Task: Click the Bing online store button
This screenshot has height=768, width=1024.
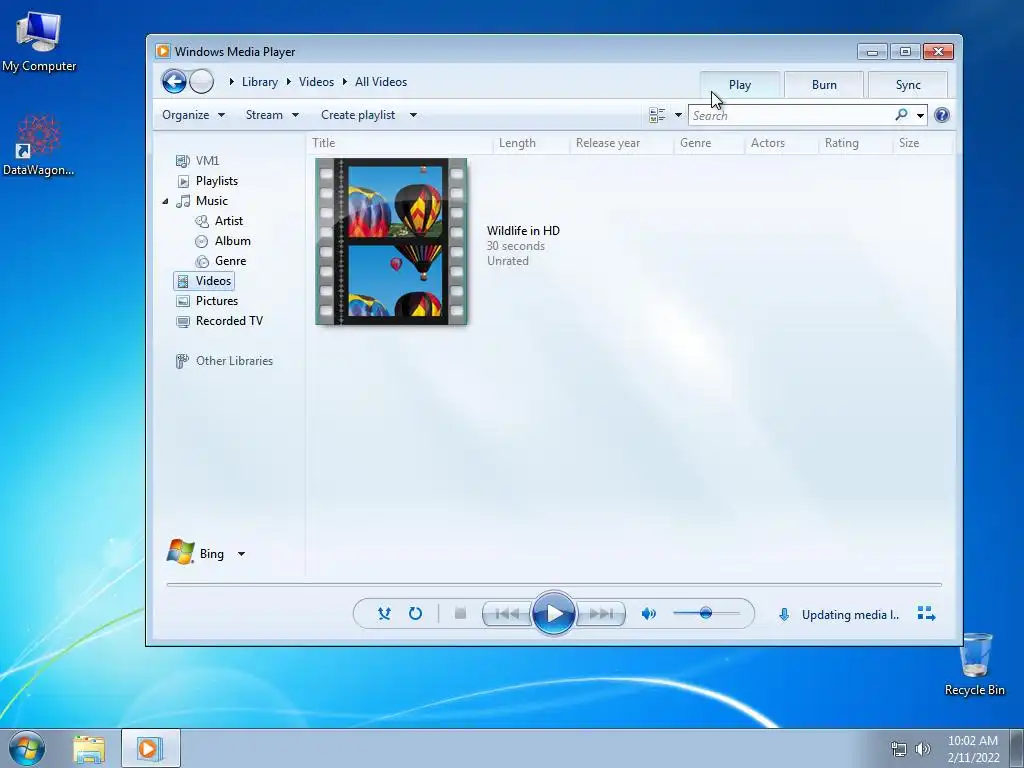Action: [x=196, y=553]
